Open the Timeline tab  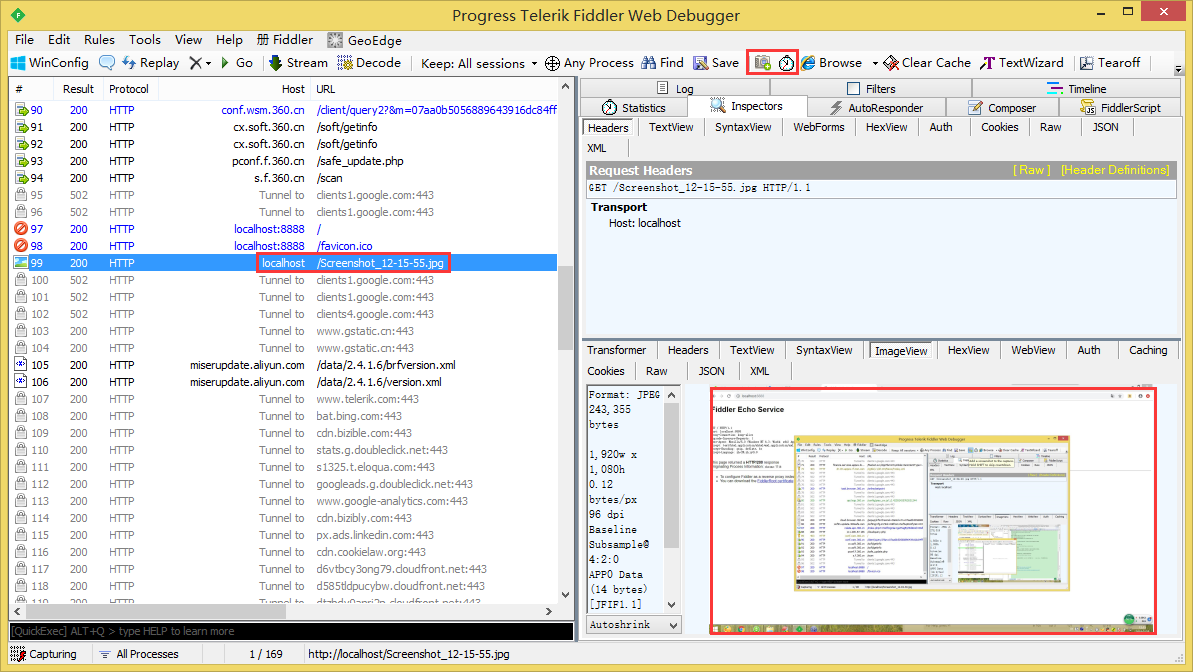pyautogui.click(x=1077, y=88)
